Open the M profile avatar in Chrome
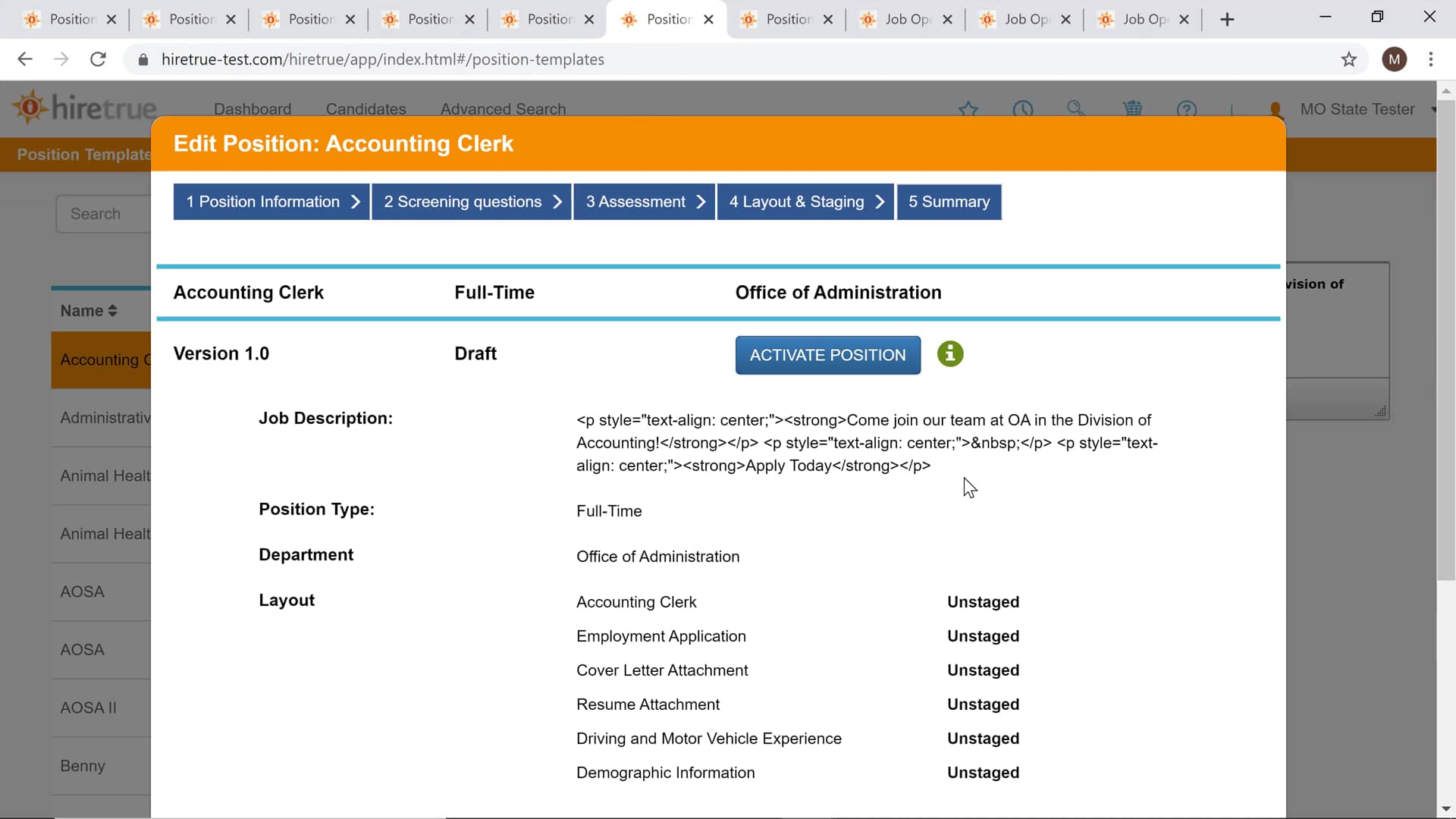Image resolution: width=1456 pixels, height=819 pixels. 1394,59
